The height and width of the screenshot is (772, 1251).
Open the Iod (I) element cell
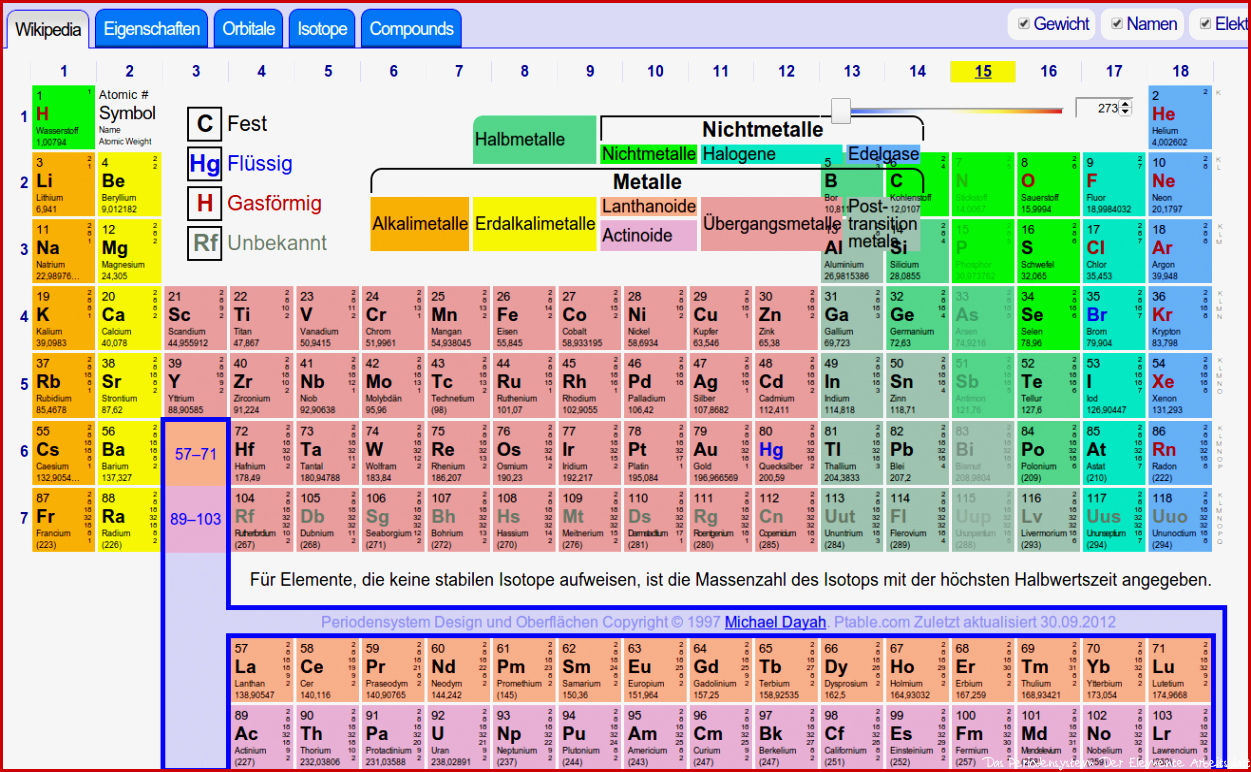[x=1114, y=386]
